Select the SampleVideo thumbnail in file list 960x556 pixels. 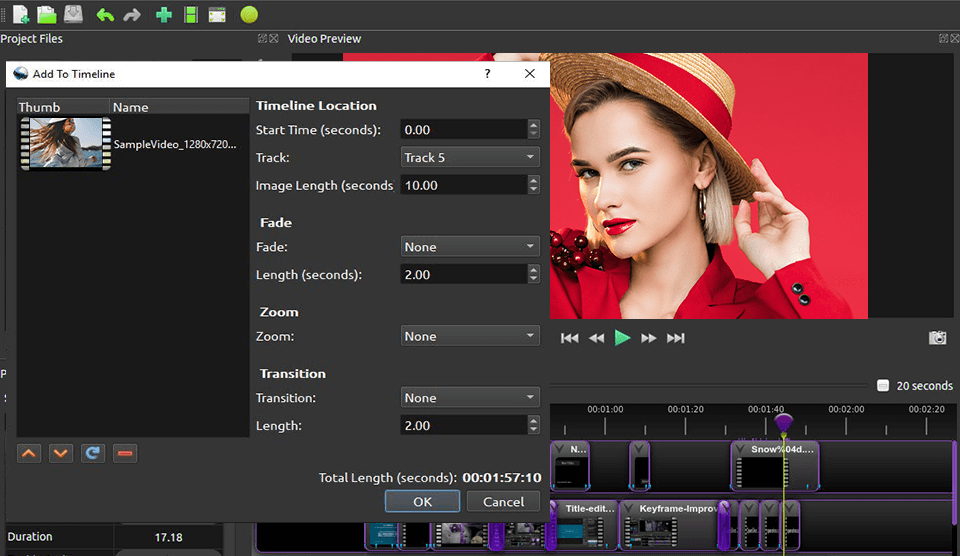(66, 144)
